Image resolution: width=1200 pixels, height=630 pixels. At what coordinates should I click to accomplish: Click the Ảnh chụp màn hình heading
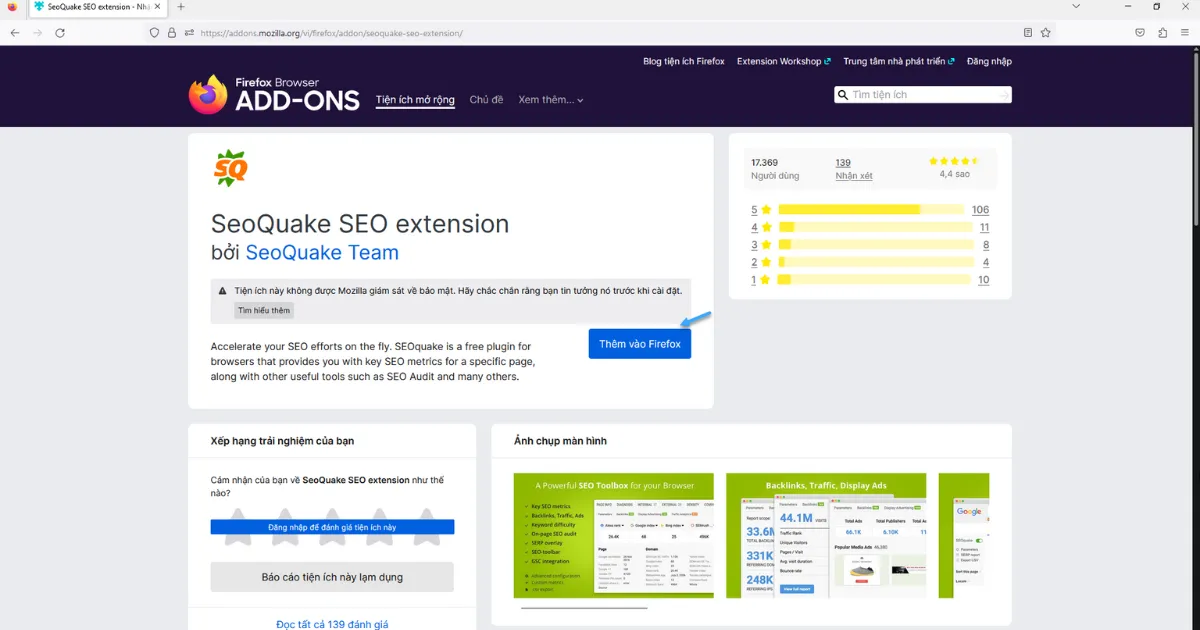click(x=560, y=441)
